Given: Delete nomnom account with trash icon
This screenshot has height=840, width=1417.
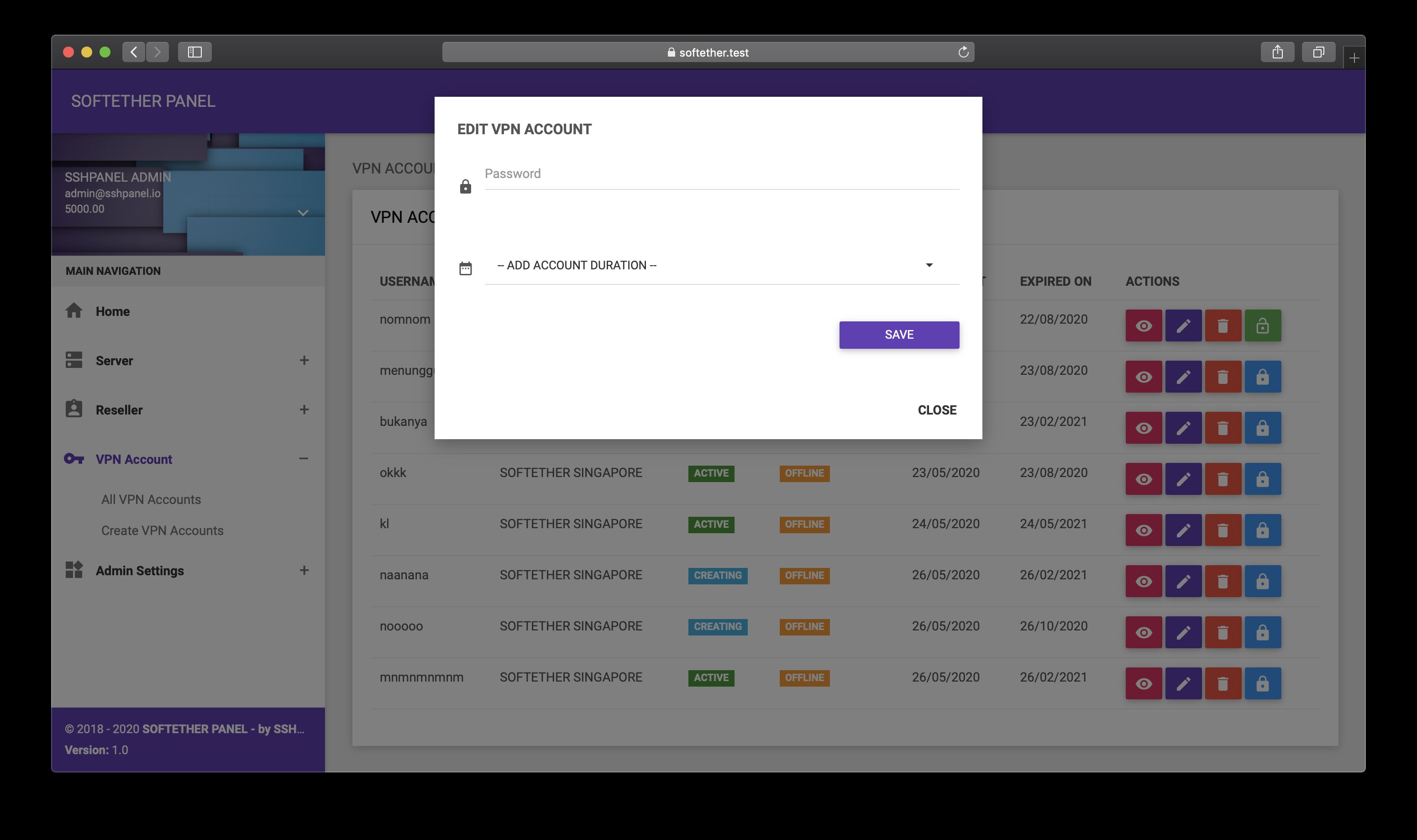Looking at the screenshot, I should coord(1223,325).
